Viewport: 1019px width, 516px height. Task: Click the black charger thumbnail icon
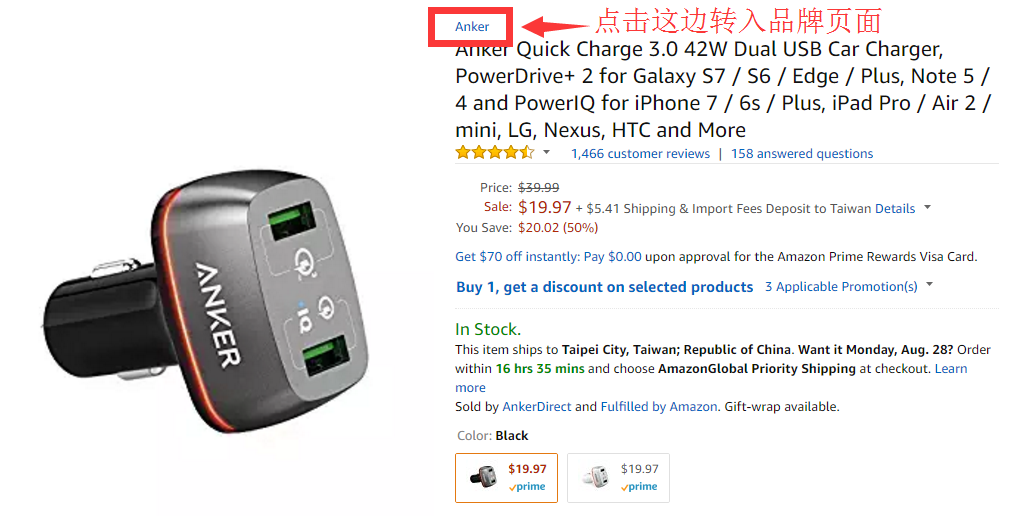point(484,478)
